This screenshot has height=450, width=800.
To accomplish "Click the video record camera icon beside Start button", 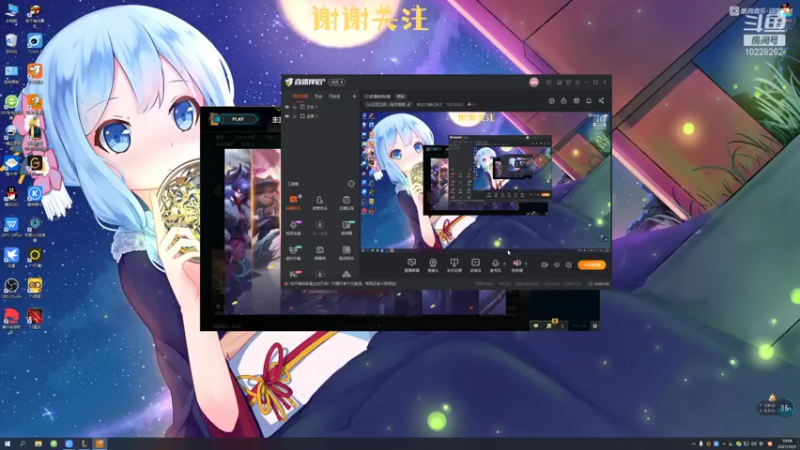I will pyautogui.click(x=544, y=265).
